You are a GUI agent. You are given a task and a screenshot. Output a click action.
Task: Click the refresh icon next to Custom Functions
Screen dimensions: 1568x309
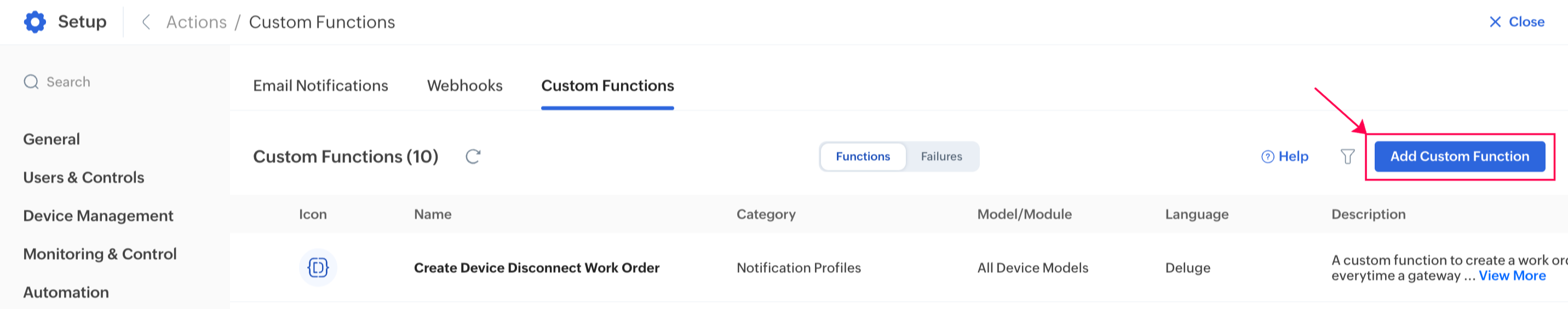(473, 157)
